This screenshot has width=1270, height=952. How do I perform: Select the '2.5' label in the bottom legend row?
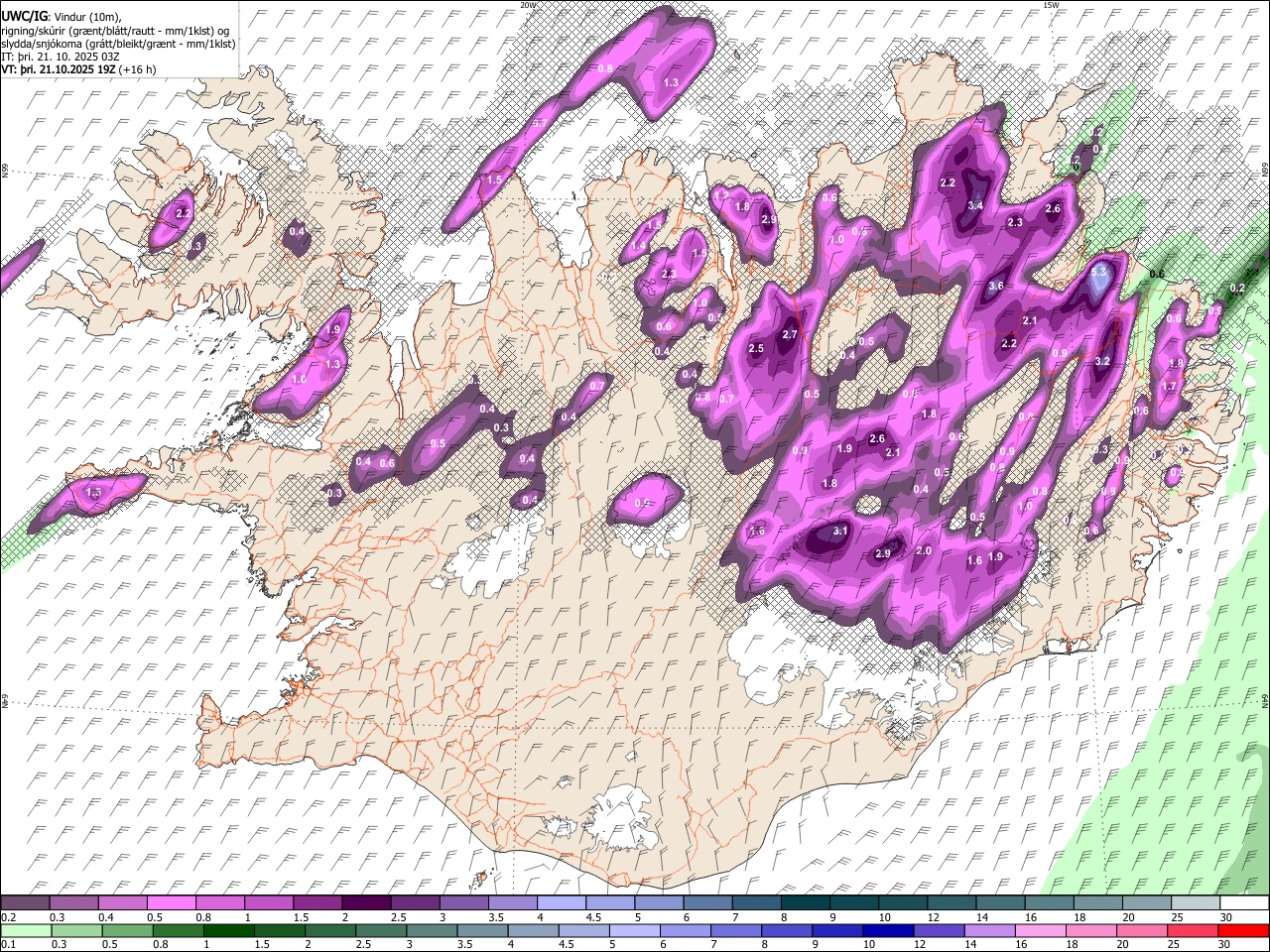tap(362, 945)
